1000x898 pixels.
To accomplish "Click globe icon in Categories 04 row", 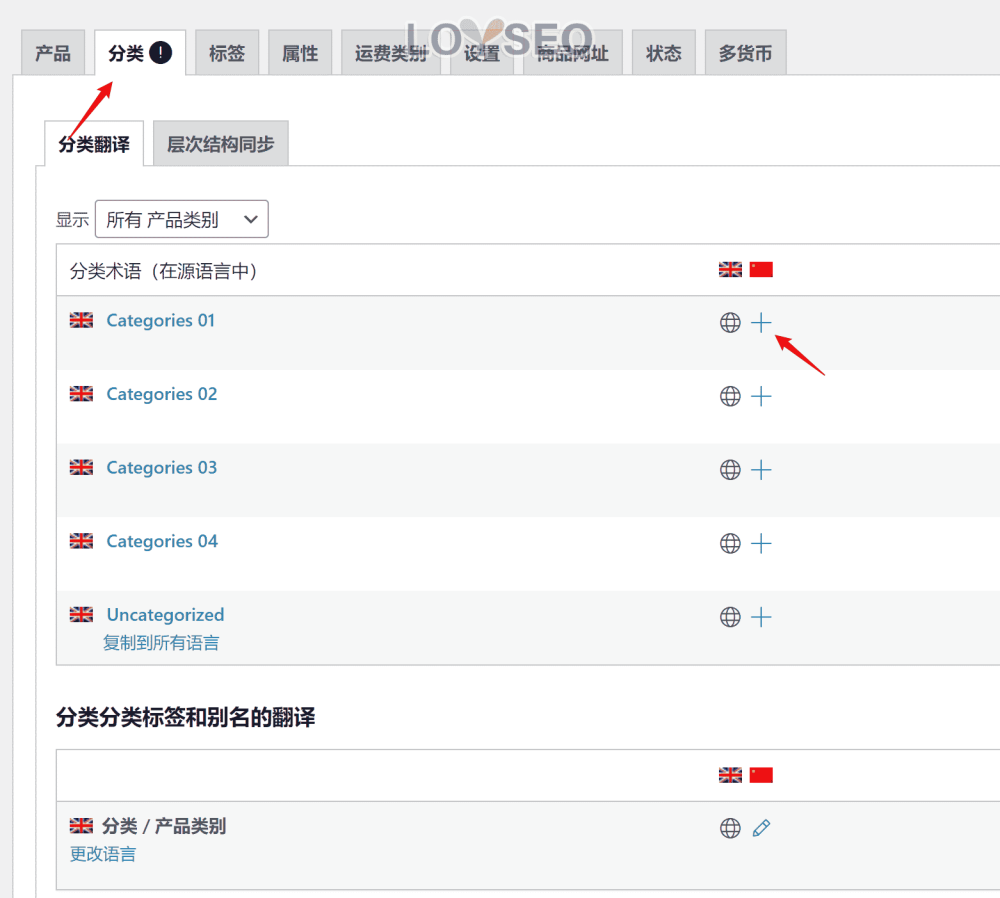I will (x=730, y=543).
